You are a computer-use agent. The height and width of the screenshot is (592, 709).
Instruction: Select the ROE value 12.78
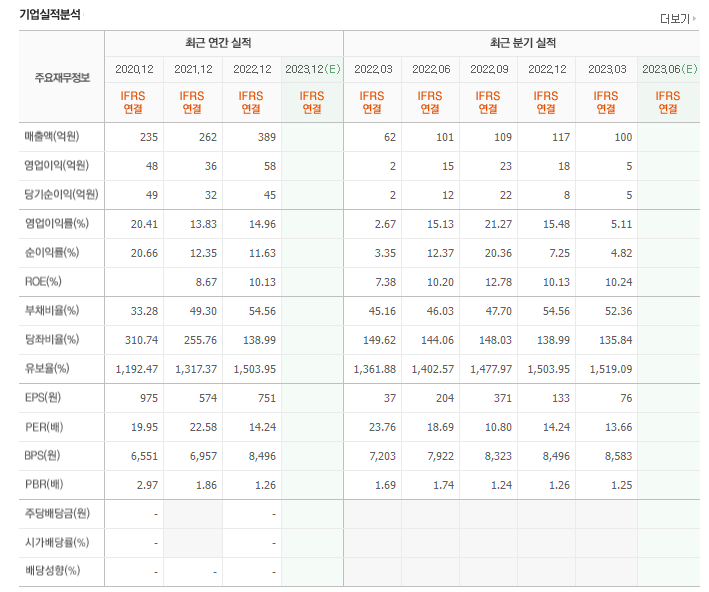click(x=498, y=282)
